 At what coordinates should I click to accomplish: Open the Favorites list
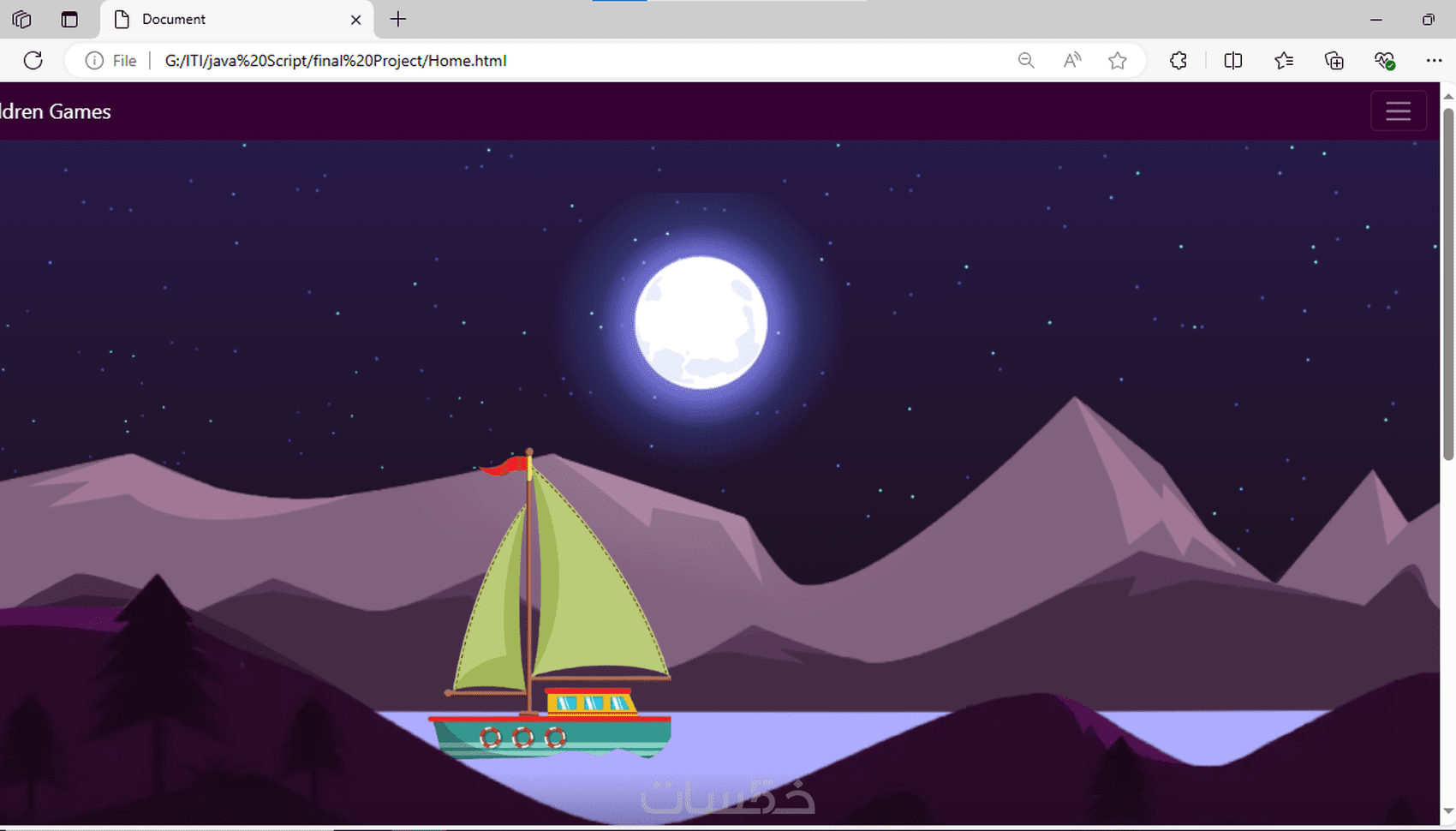pos(1284,60)
